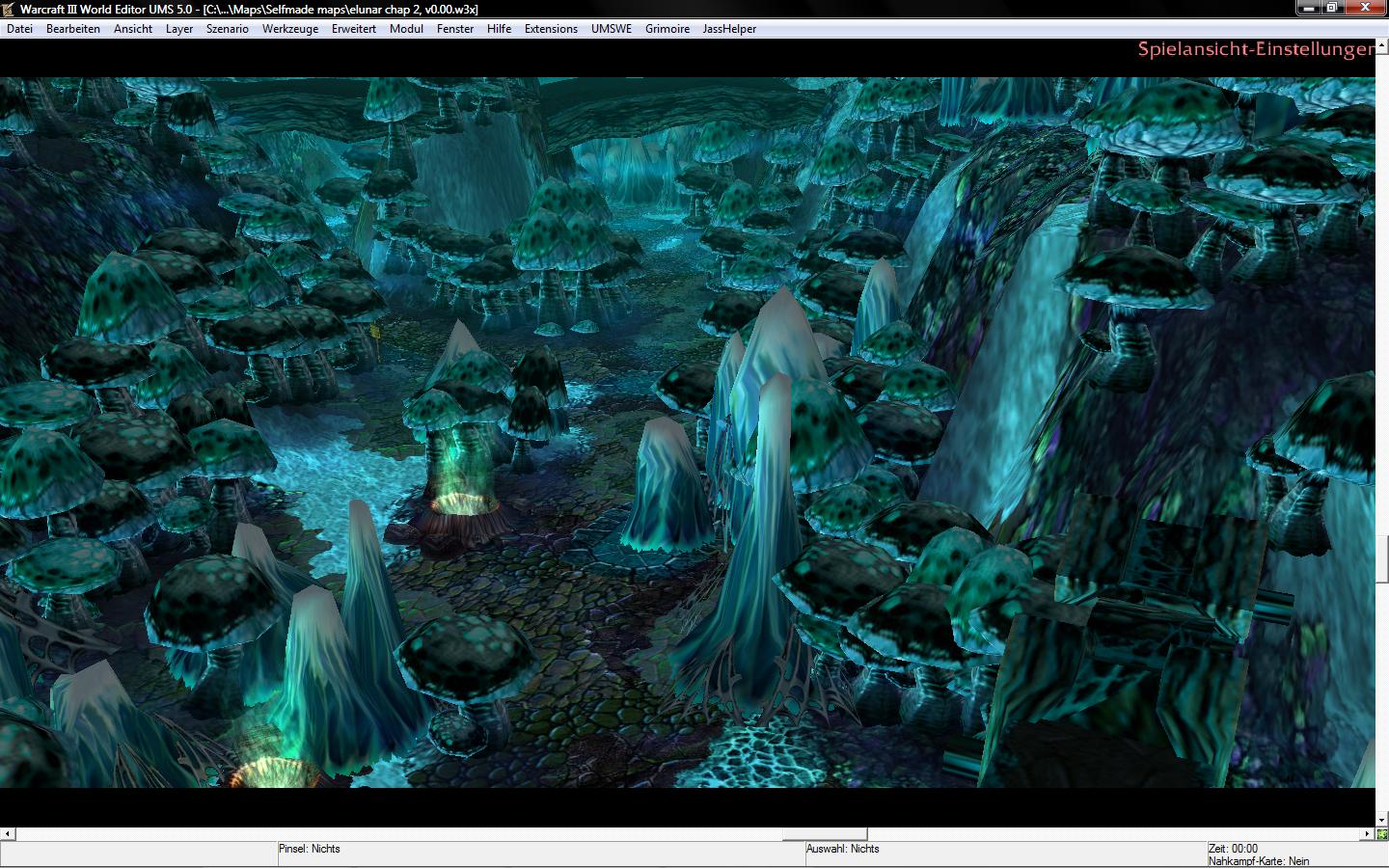The height and width of the screenshot is (868, 1389).
Task: Click the World Editor icon in title bar
Action: point(9,9)
